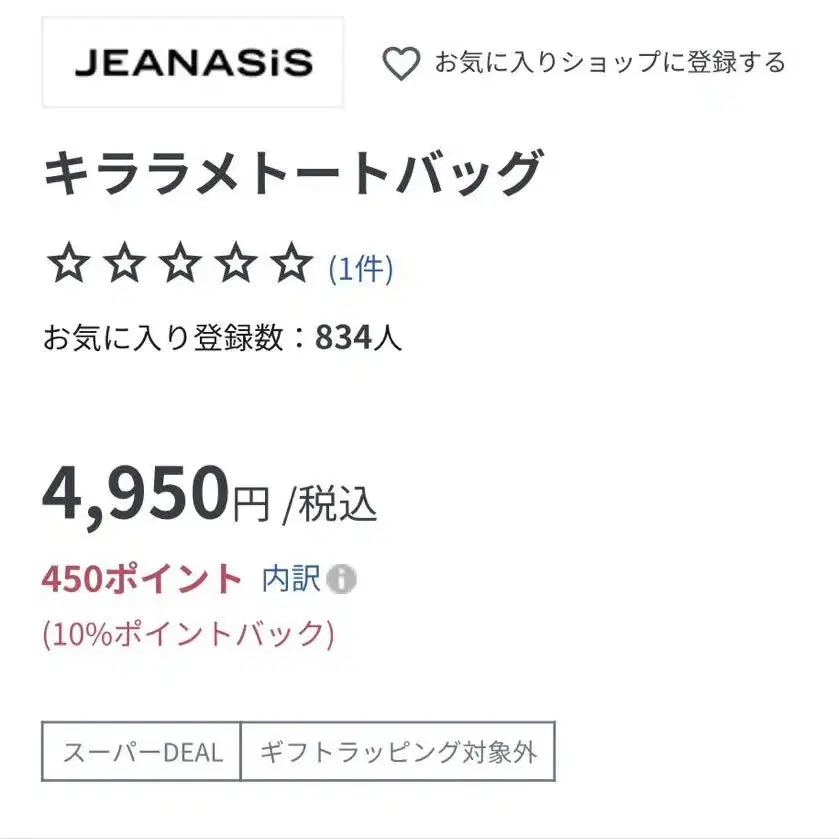
Task: Open the (1件) review count link
Action: tap(361, 269)
